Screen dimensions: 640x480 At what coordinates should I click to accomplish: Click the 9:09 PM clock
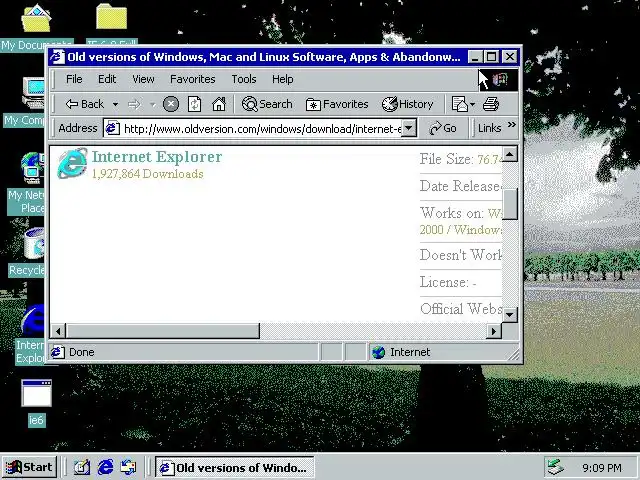[602, 468]
